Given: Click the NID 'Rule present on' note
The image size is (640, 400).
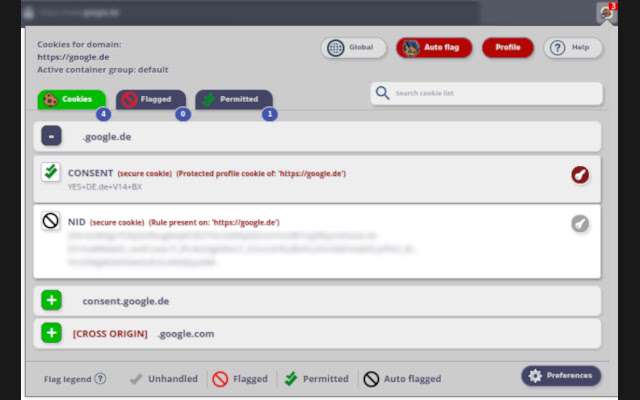Looking at the screenshot, I should tap(214, 222).
